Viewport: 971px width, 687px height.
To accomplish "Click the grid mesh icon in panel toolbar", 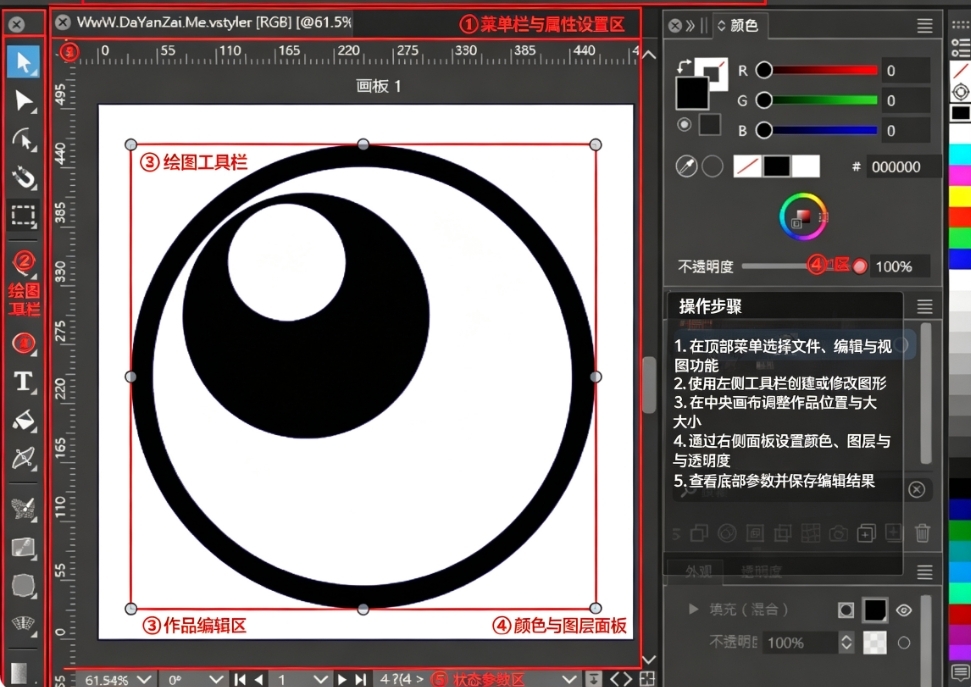I will tap(810, 533).
